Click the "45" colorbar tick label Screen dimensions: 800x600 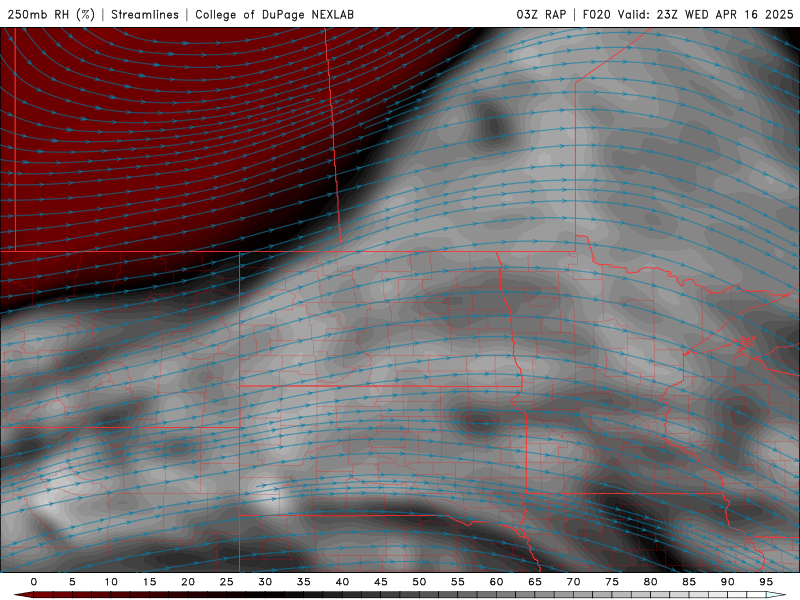point(381,582)
